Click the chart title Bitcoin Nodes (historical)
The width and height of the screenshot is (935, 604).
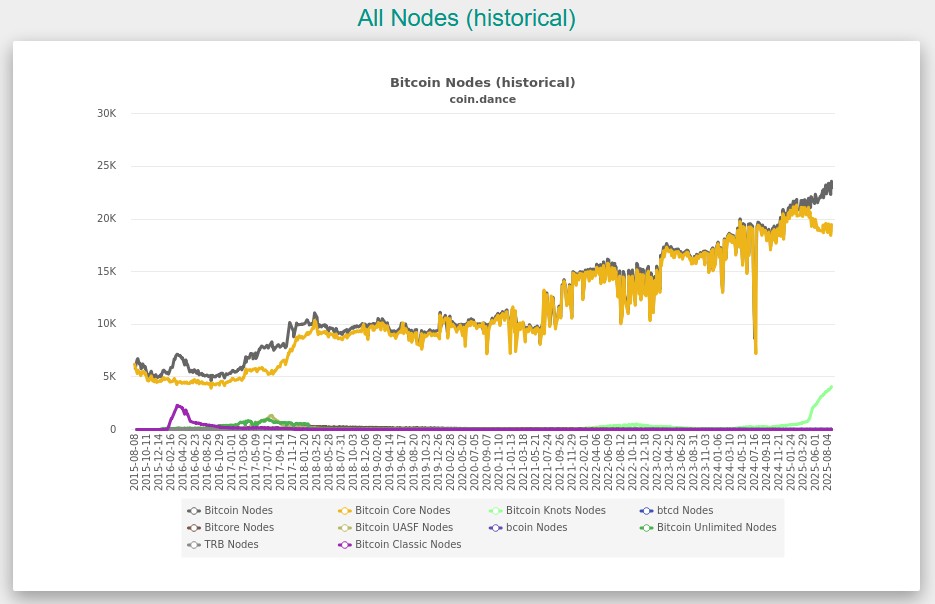click(x=482, y=82)
